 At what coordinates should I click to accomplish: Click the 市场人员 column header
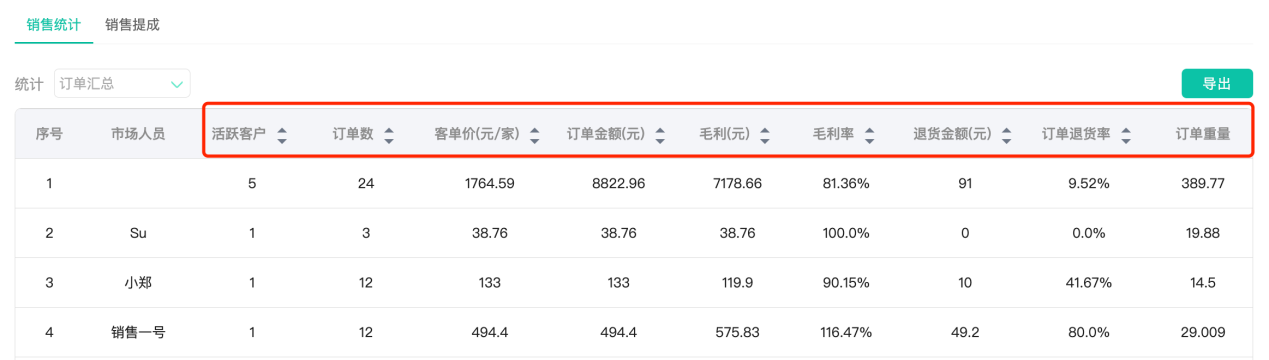138,134
